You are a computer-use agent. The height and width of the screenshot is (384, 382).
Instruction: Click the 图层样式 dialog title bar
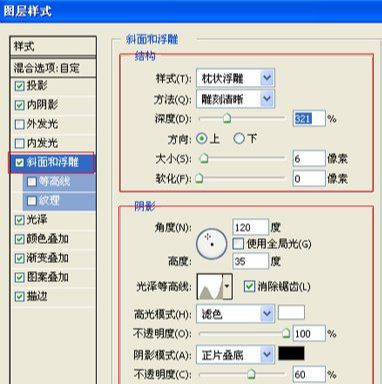[x=191, y=11]
